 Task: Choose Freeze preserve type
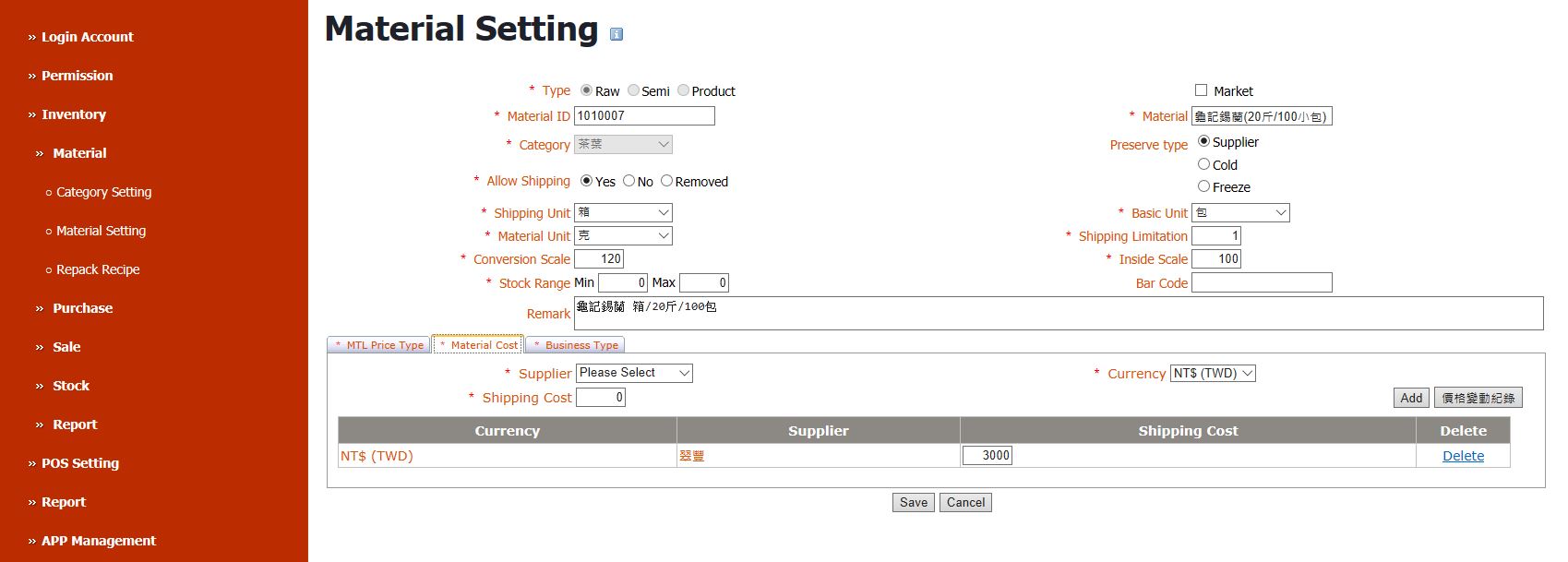click(1203, 186)
